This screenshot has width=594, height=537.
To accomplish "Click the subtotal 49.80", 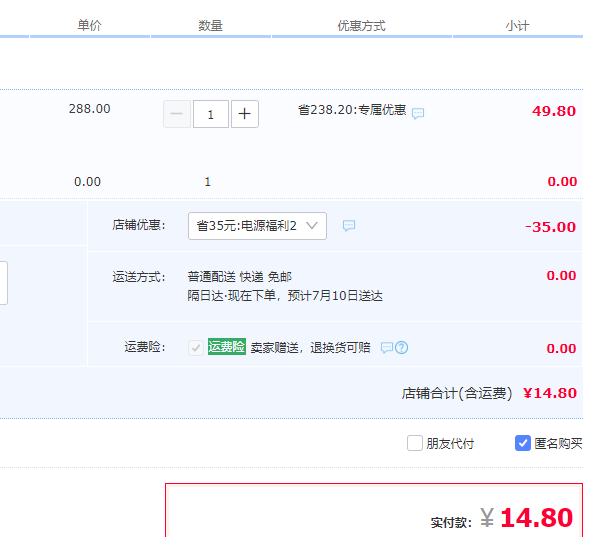I will [x=554, y=111].
